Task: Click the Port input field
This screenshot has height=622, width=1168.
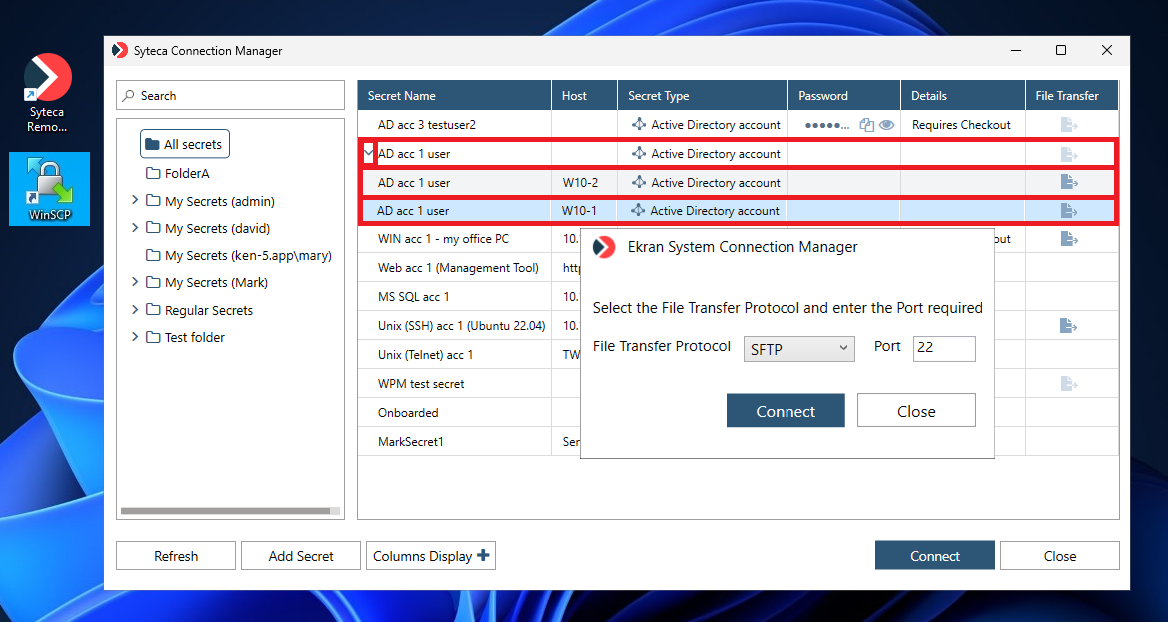Action: (943, 348)
